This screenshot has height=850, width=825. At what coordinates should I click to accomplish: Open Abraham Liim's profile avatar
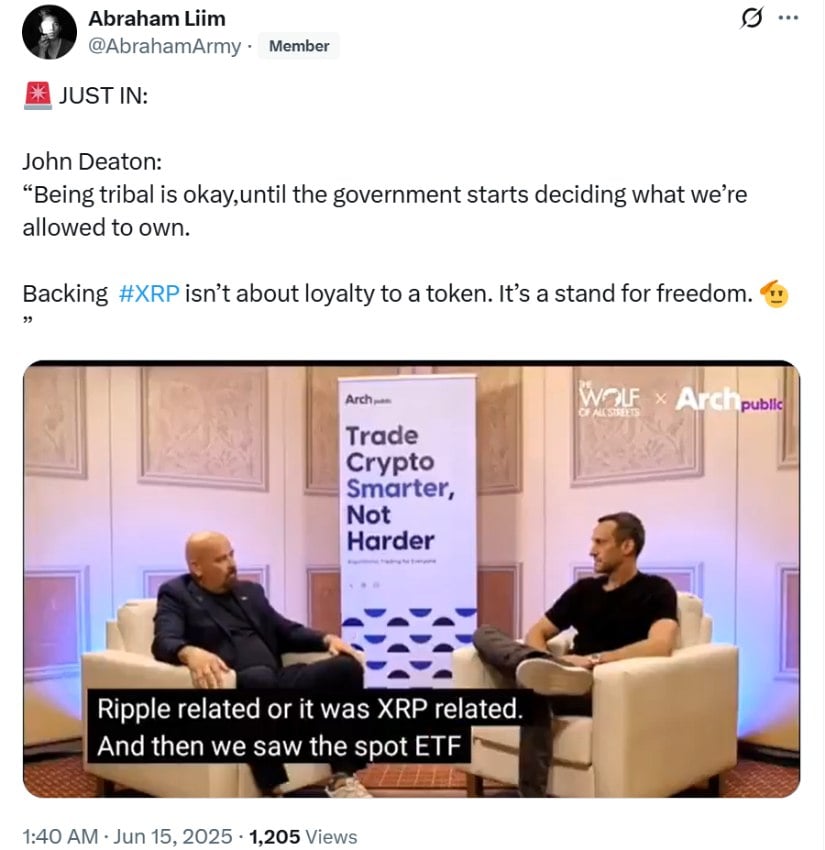[49, 32]
